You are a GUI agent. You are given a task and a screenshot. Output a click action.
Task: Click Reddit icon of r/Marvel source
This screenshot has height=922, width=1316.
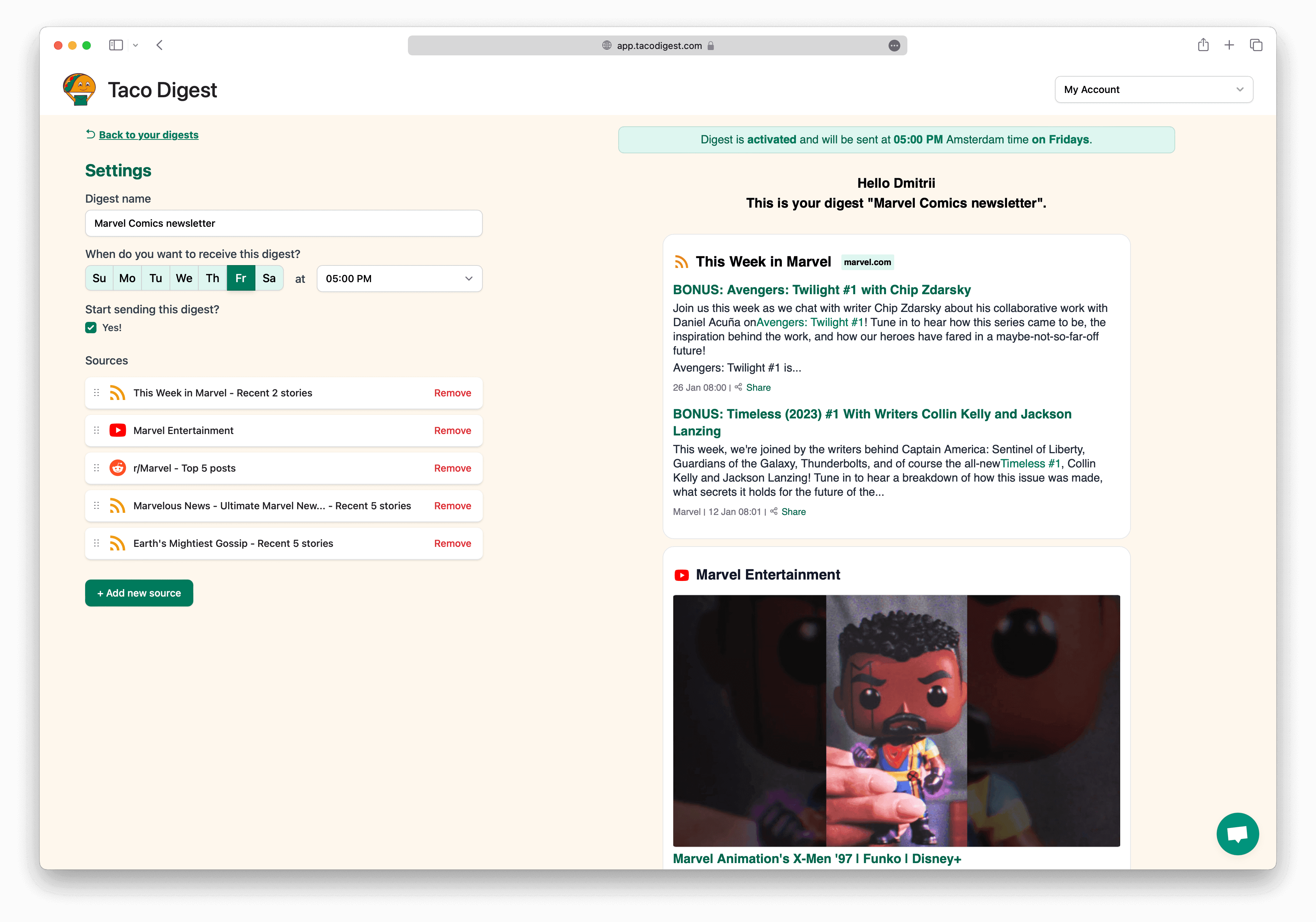117,468
